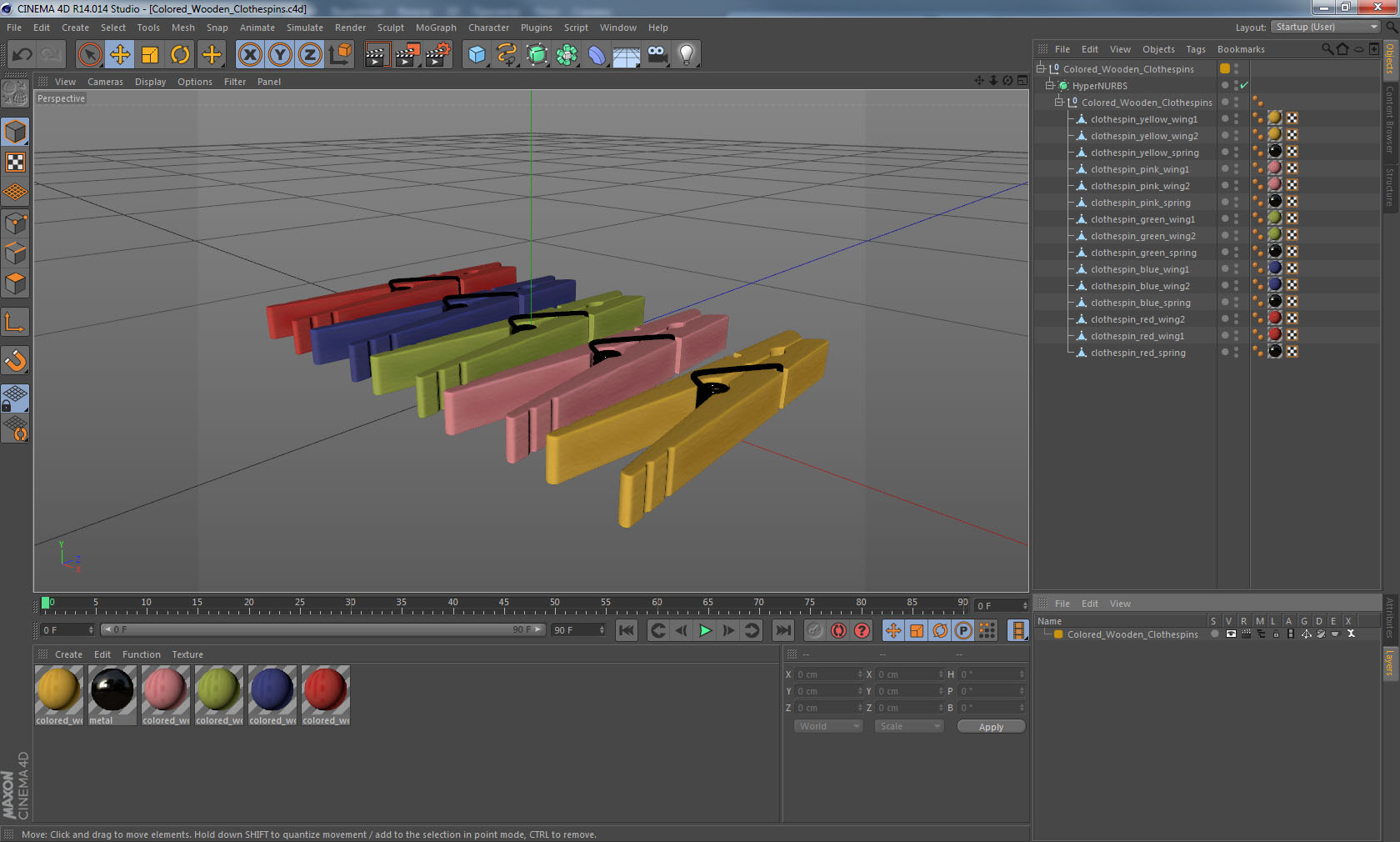Screen dimensions: 1400x842
Task: Go to start of animation
Action: click(x=627, y=630)
